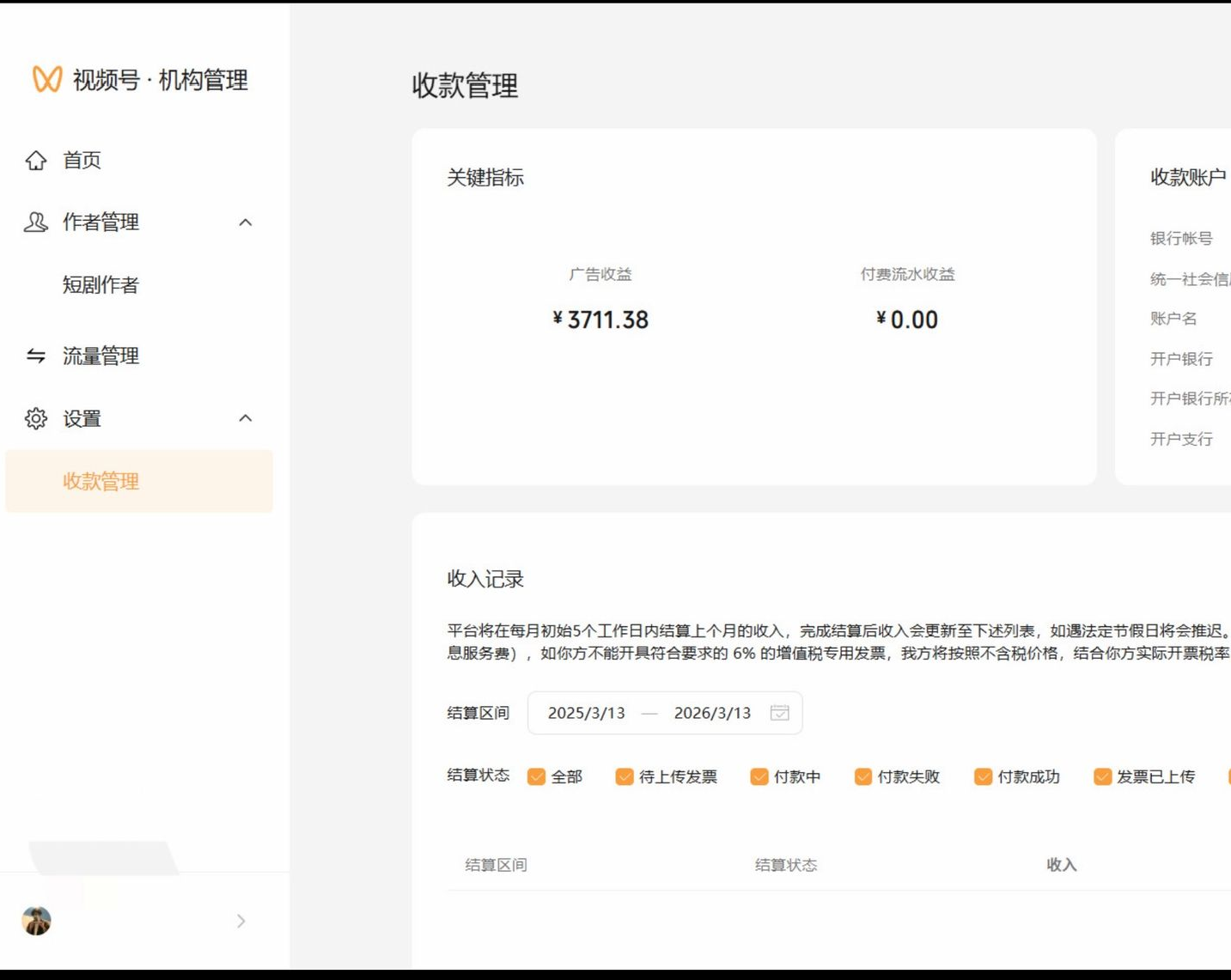Click the orange 视频号 butterfly logo
The width and height of the screenshot is (1231, 980).
(x=47, y=79)
